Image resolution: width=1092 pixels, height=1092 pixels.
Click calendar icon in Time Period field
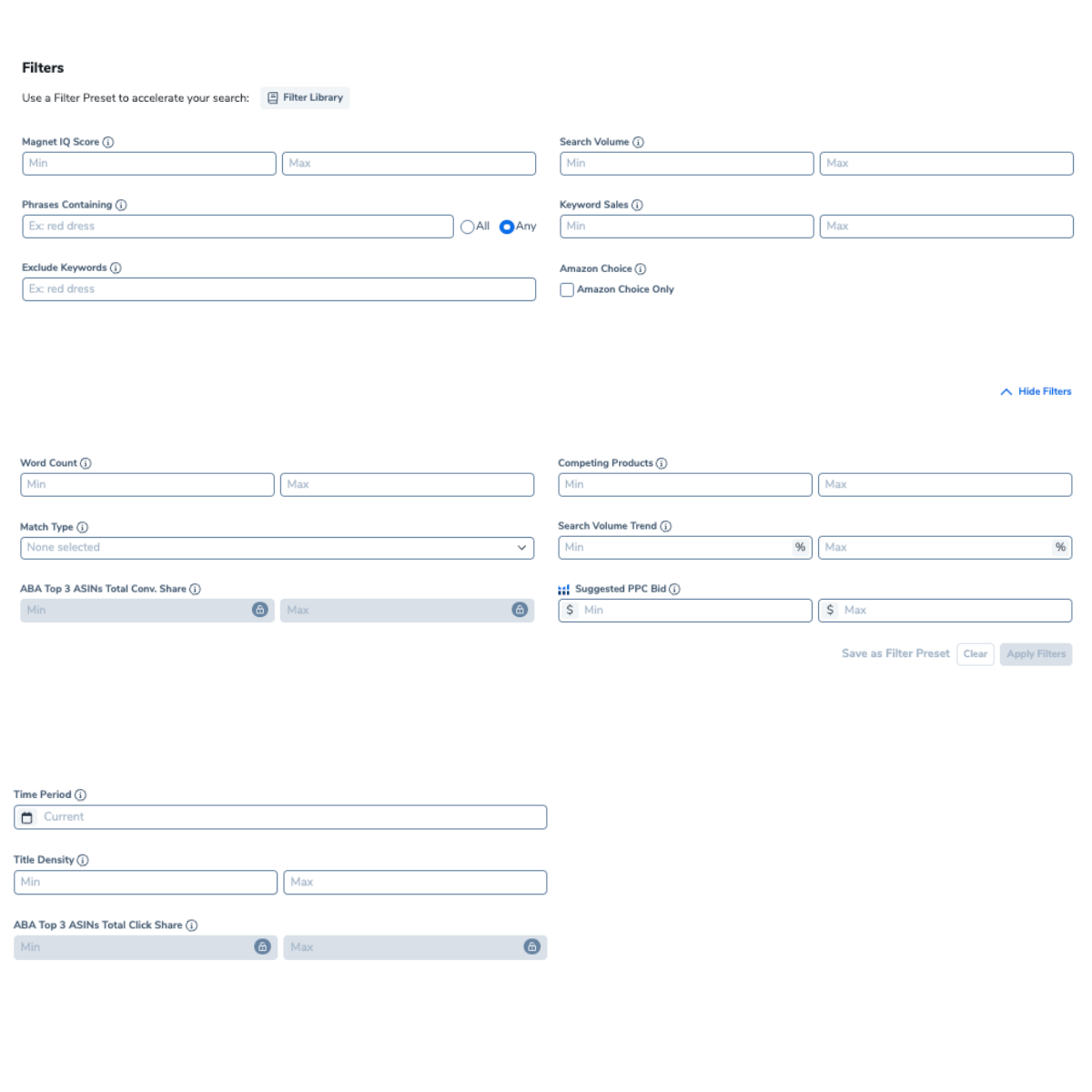click(x=27, y=817)
